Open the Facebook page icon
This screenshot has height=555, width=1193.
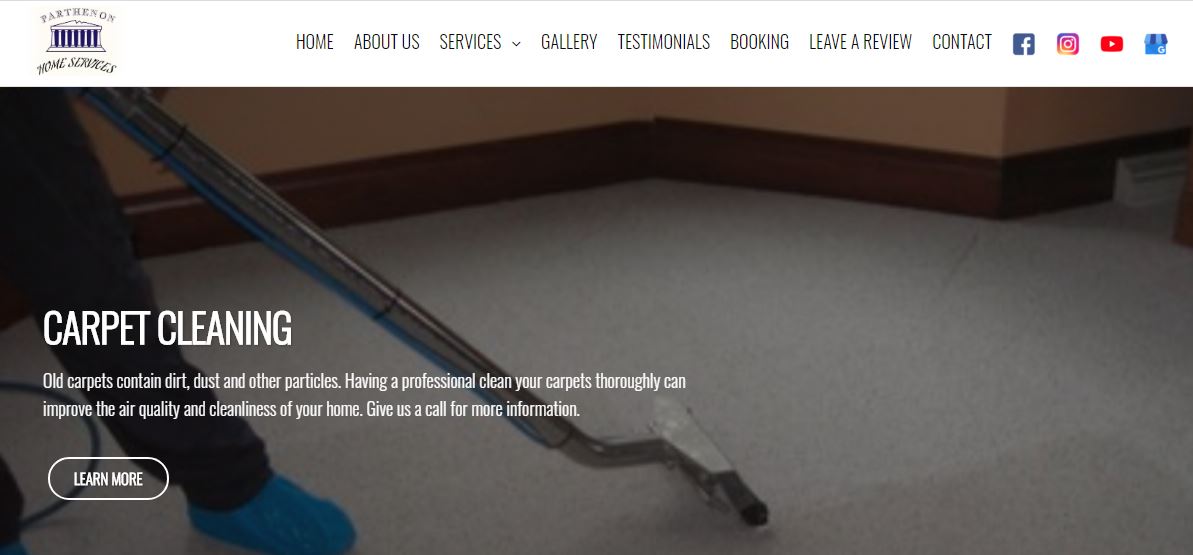point(1023,44)
